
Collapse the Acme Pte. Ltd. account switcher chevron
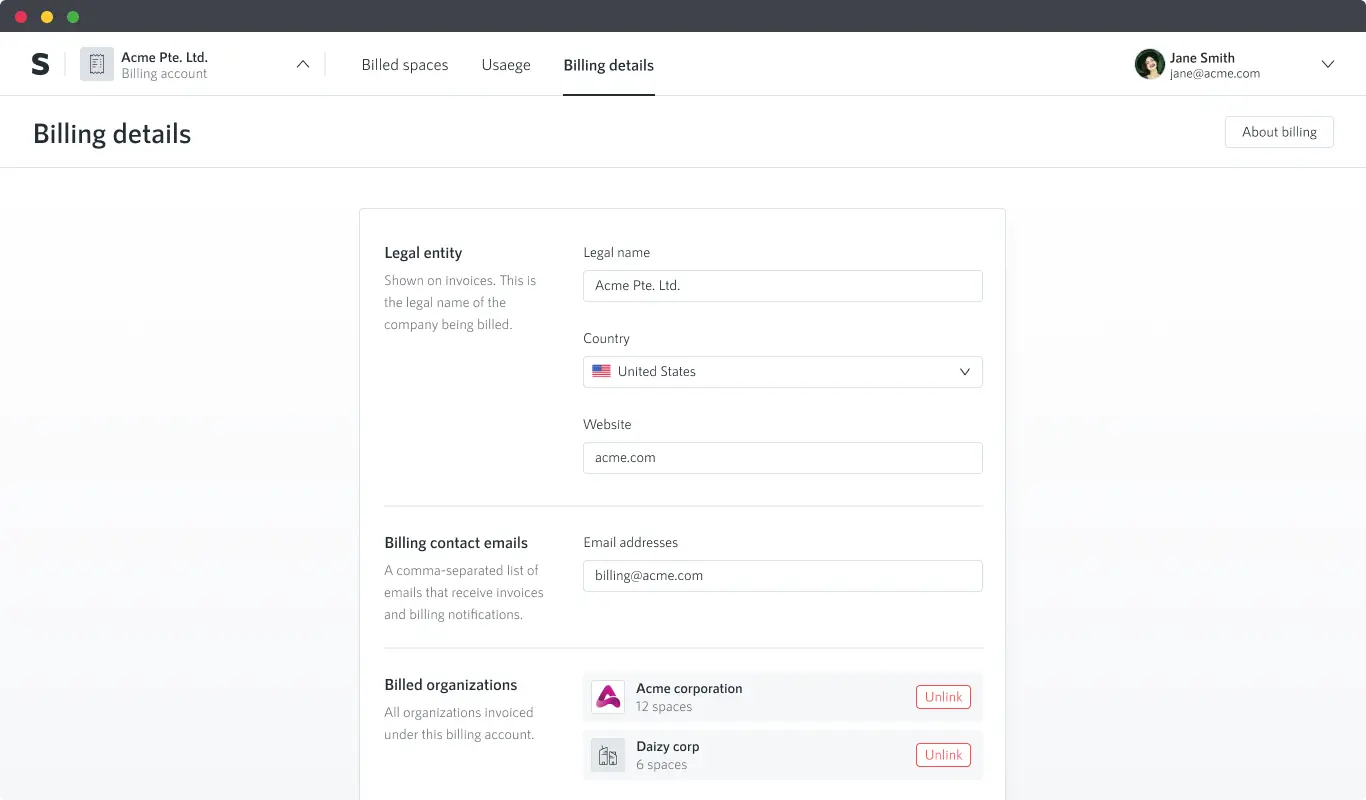303,64
